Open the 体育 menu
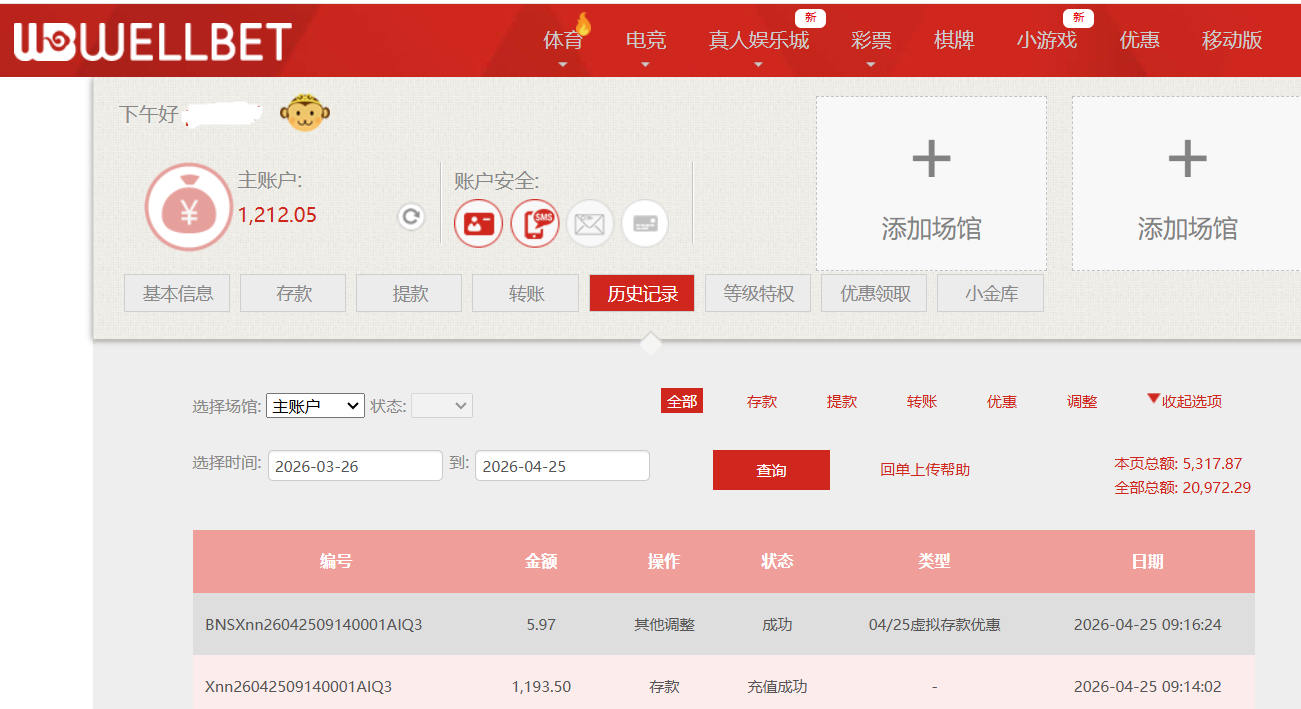 [563, 41]
